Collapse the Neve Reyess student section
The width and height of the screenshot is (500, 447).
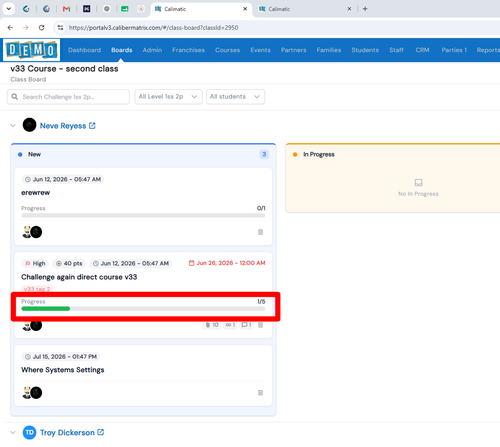[13, 126]
